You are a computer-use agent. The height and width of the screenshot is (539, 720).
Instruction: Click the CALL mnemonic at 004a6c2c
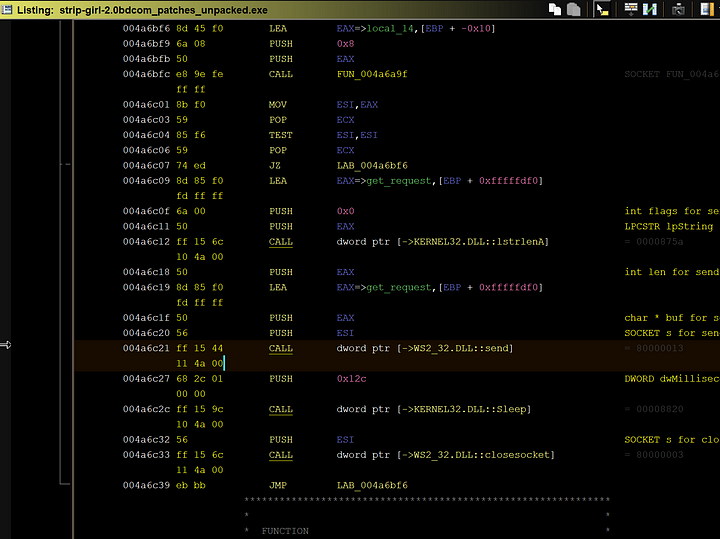click(281, 409)
